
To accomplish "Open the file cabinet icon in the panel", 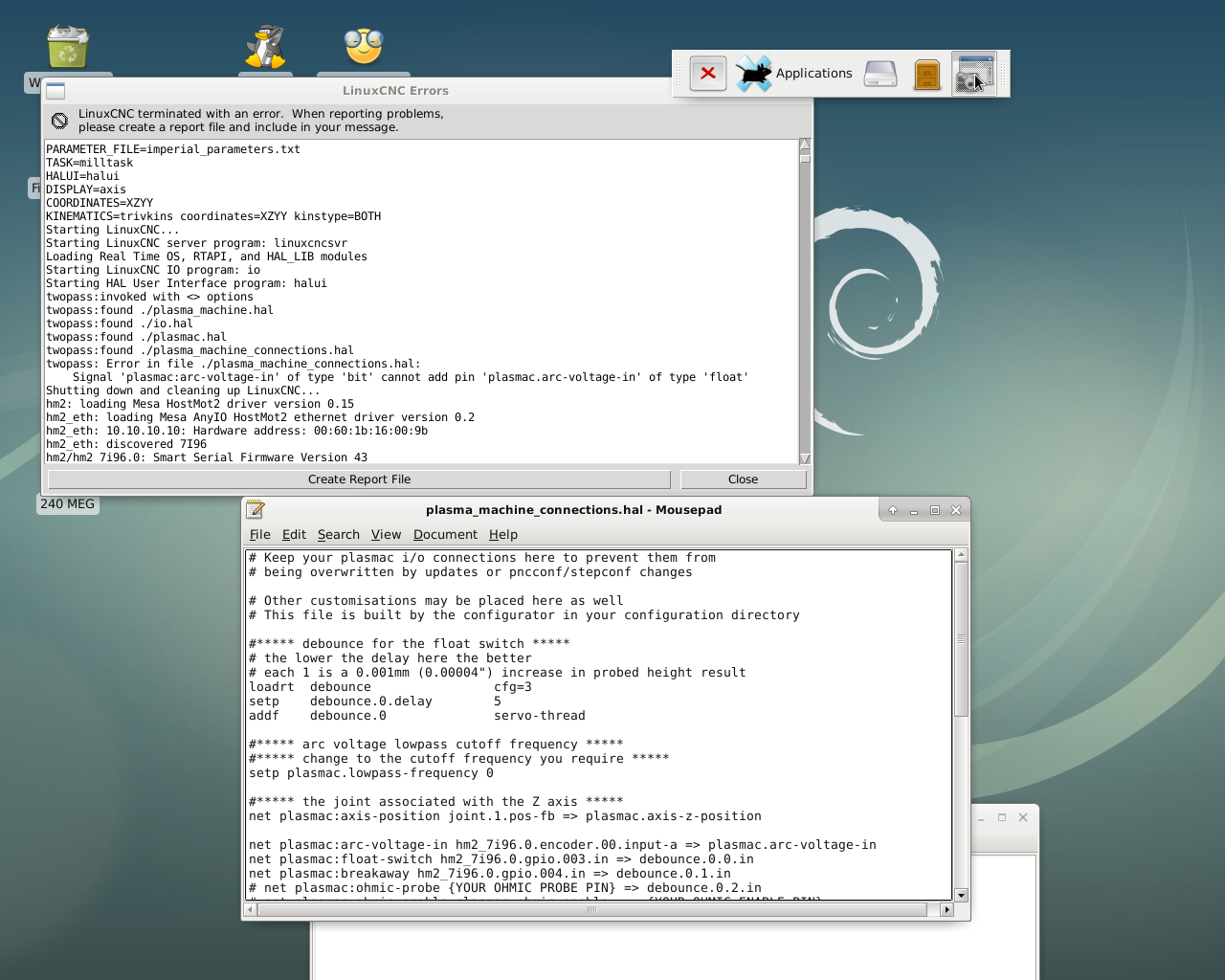I will (927, 74).
